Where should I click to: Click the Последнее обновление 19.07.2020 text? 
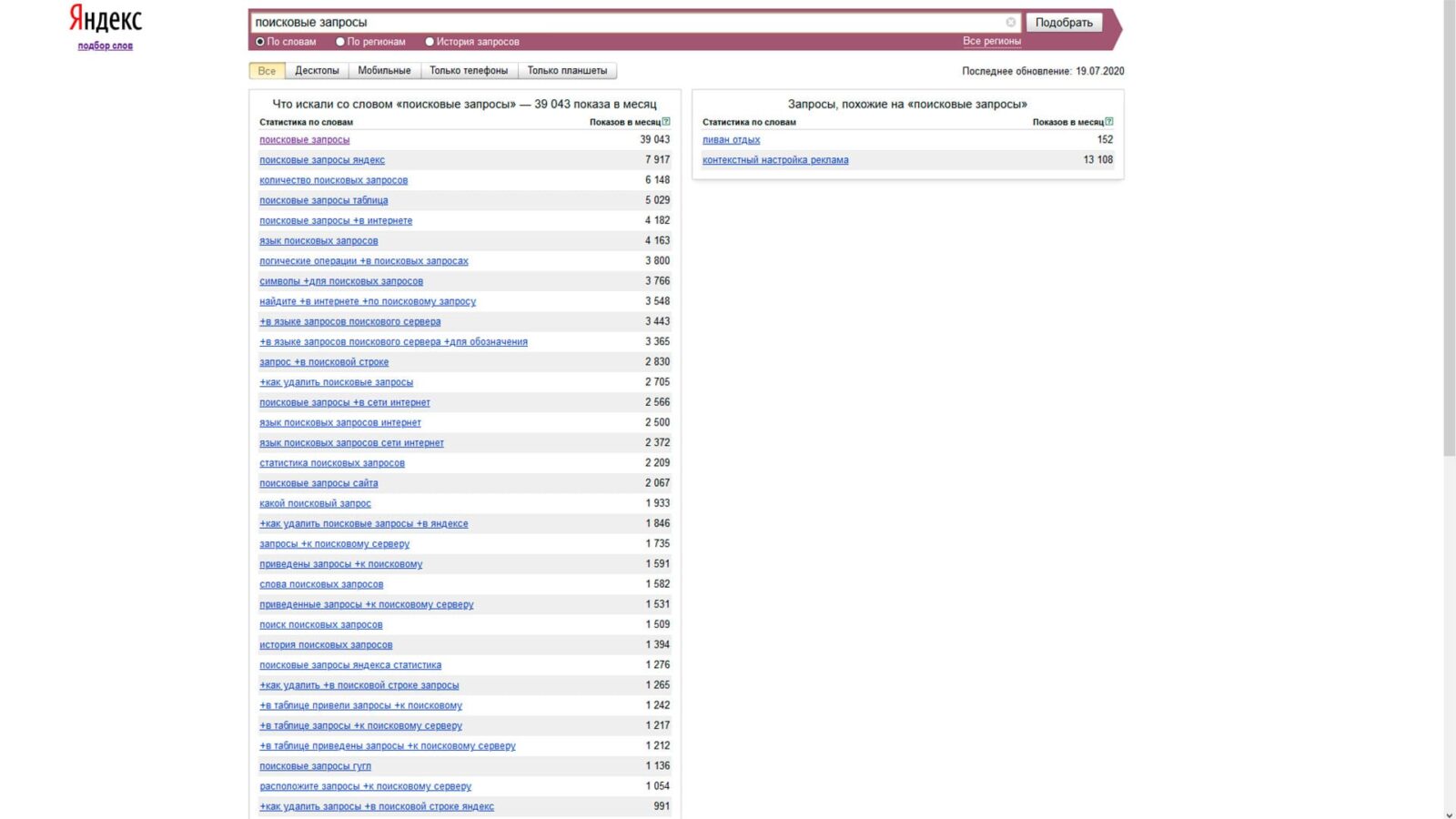point(1043,71)
